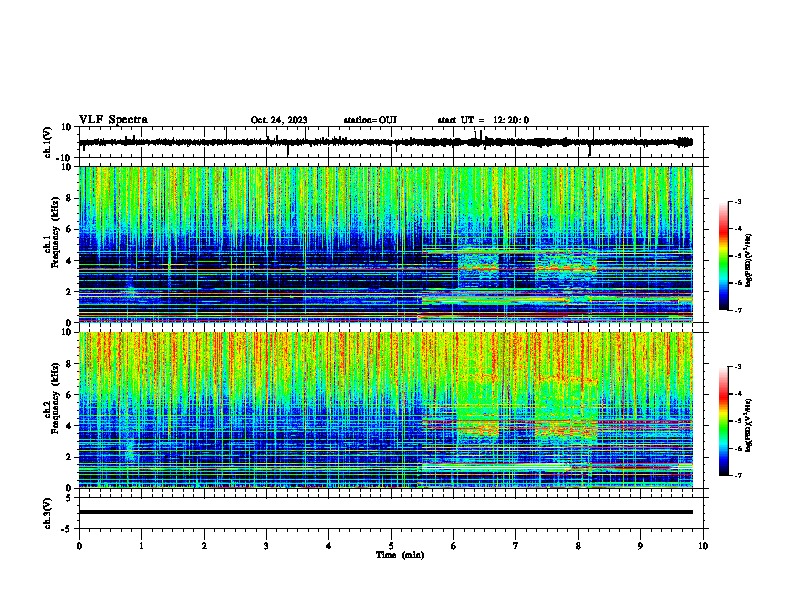Click time axis tick label "8"

coord(578,546)
